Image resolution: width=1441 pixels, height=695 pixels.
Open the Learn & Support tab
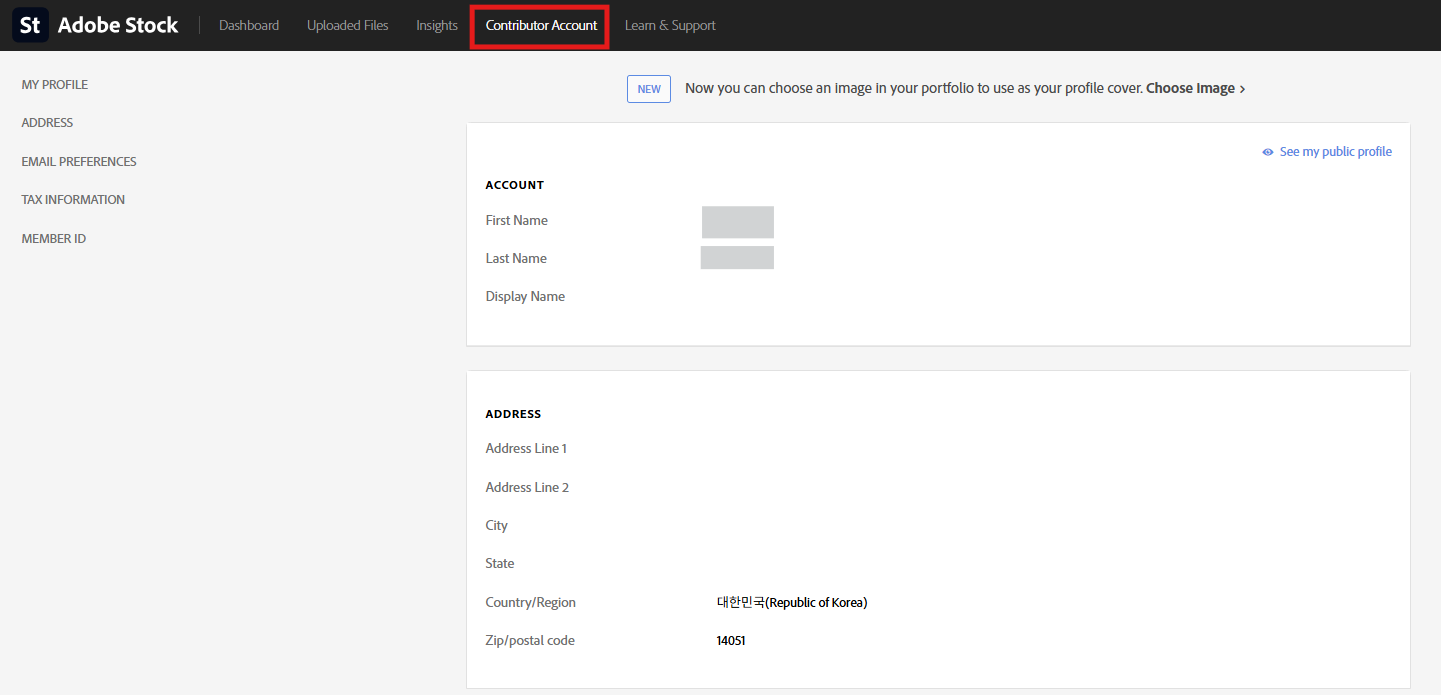pos(670,25)
